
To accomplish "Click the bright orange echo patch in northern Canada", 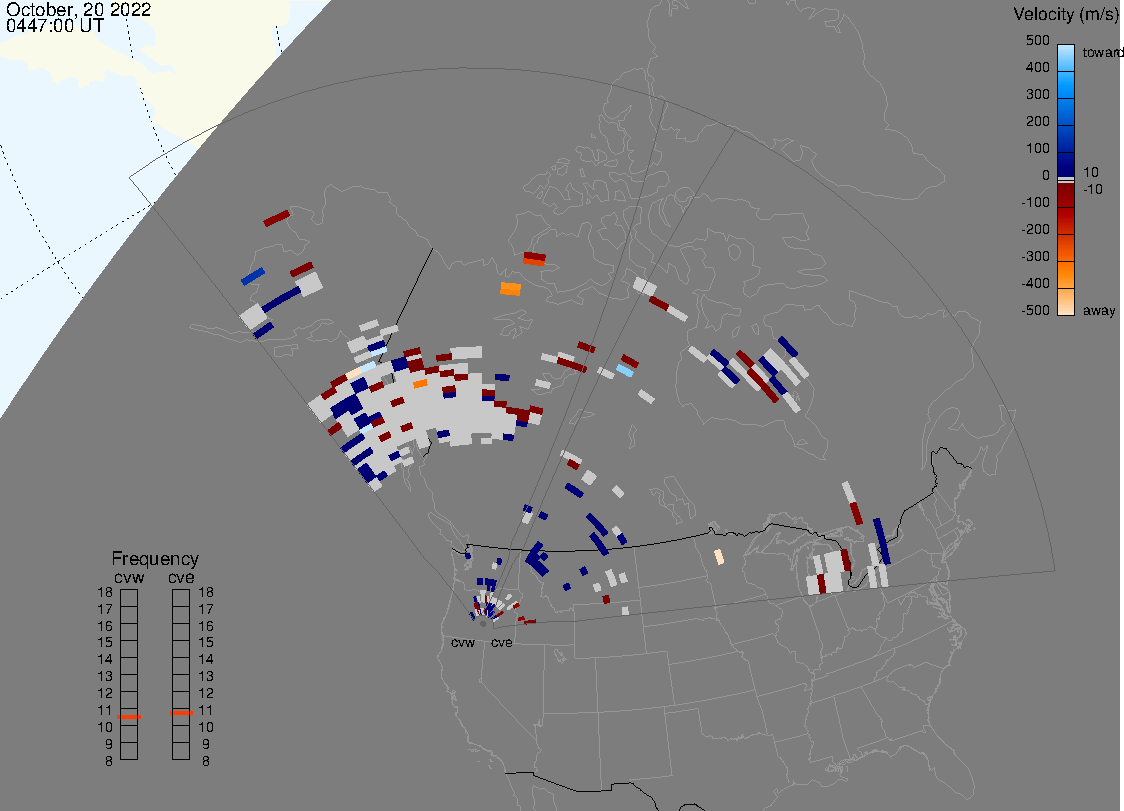I will click(x=510, y=289).
